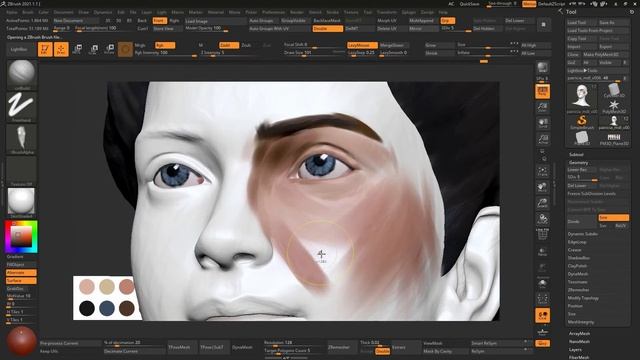Open the SkinShade material picker
The width and height of the screenshot is (640, 360).
[x=21, y=202]
